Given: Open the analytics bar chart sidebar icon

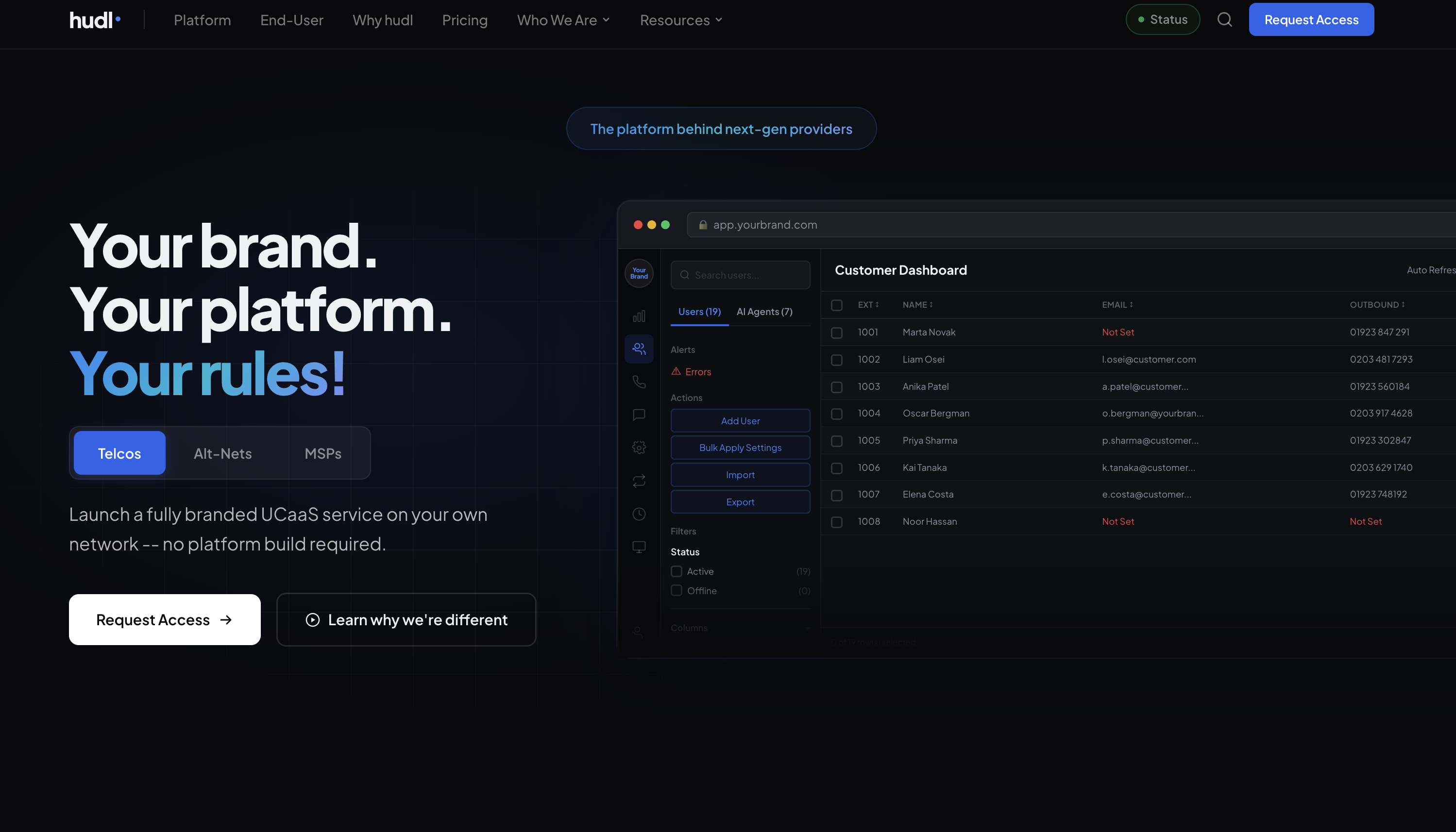Looking at the screenshot, I should point(639,316).
